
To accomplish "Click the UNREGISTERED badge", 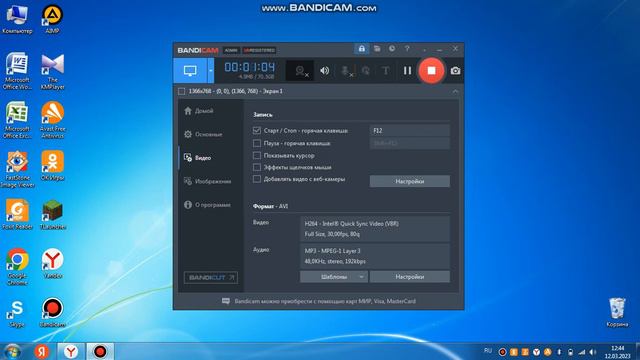I will click(260, 50).
